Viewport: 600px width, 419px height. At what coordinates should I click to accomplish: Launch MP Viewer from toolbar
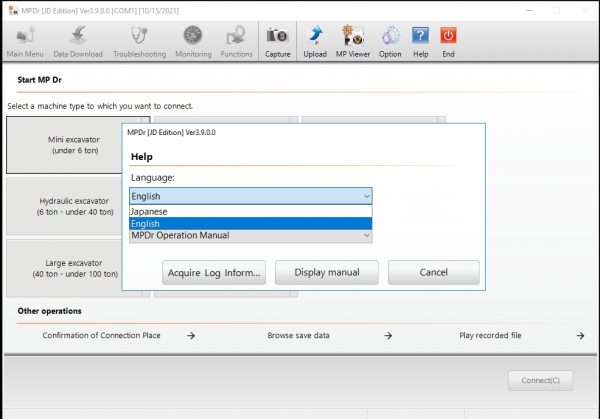pyautogui.click(x=353, y=41)
